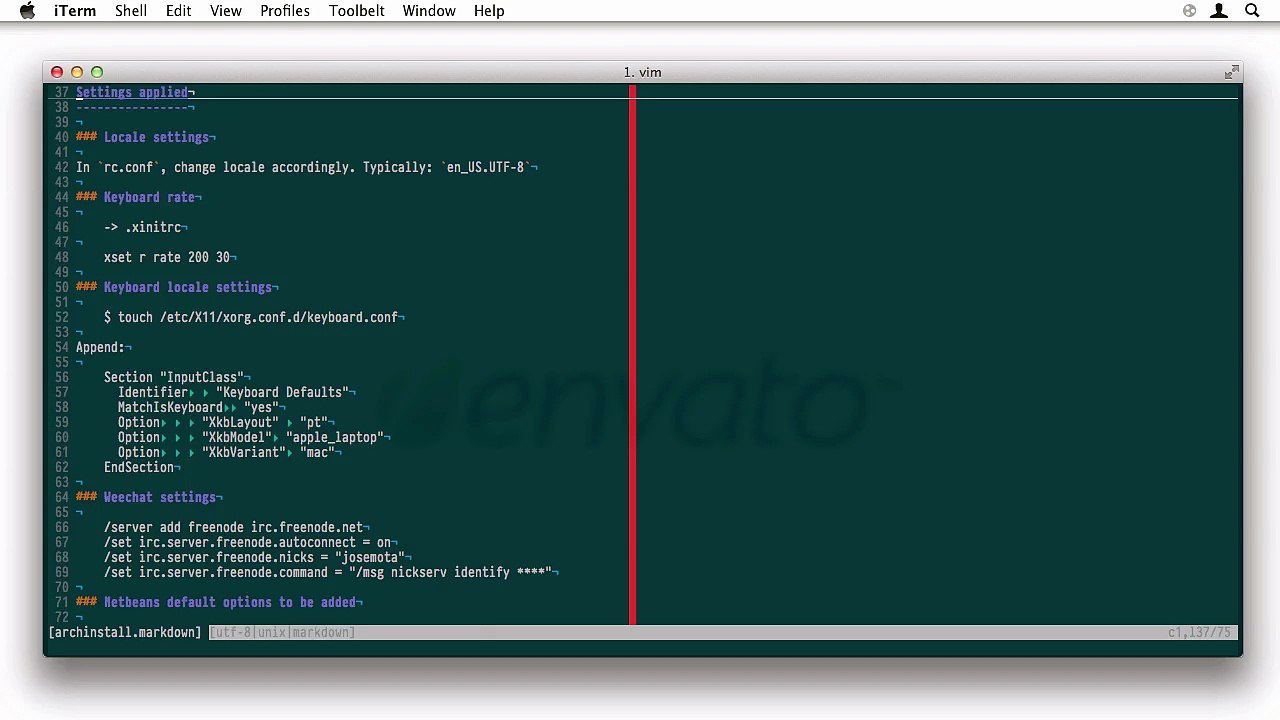Click the freenode.command nickserv line

328,572
